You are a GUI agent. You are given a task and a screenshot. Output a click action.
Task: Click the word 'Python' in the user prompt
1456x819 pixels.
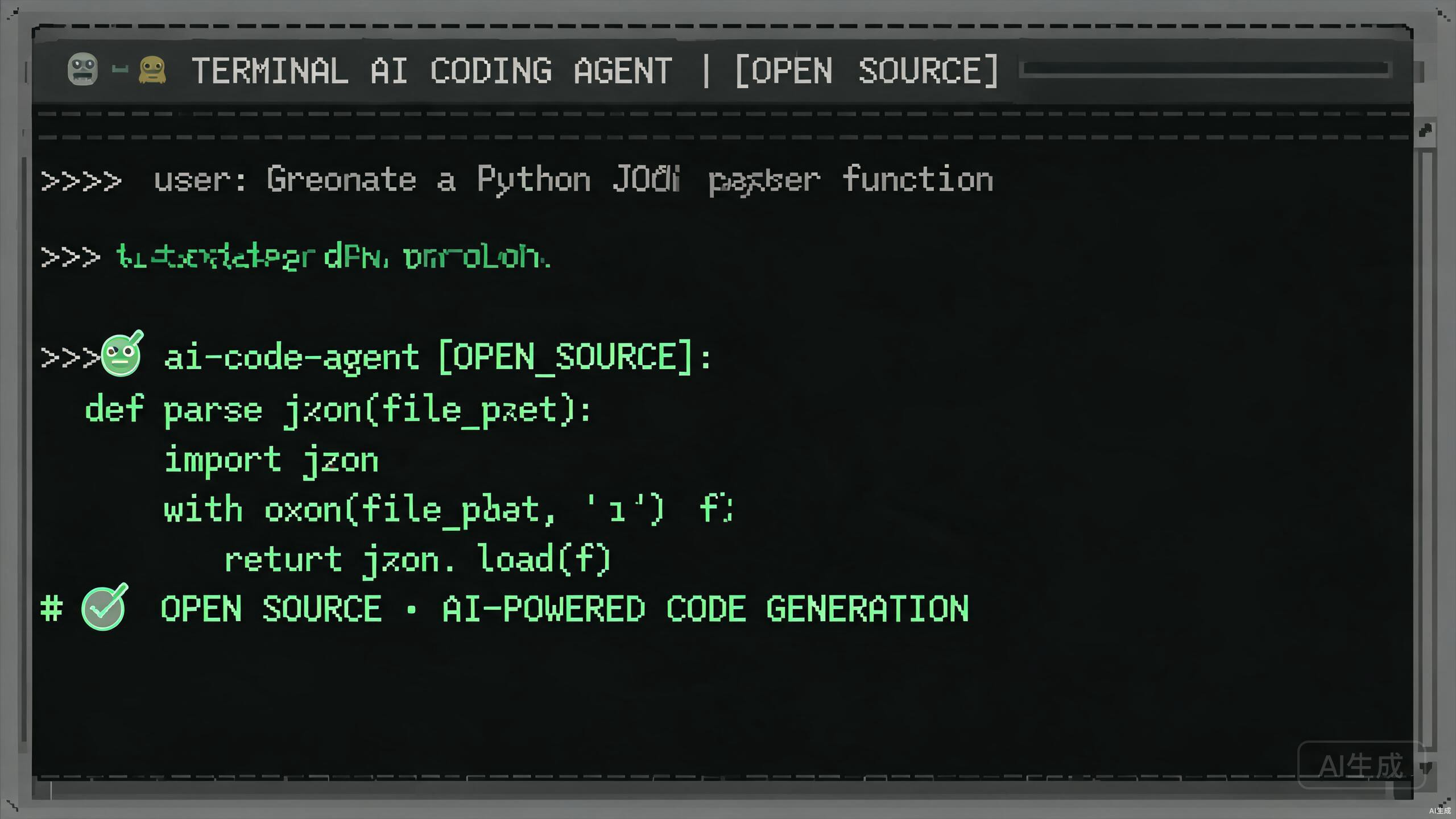tap(534, 180)
